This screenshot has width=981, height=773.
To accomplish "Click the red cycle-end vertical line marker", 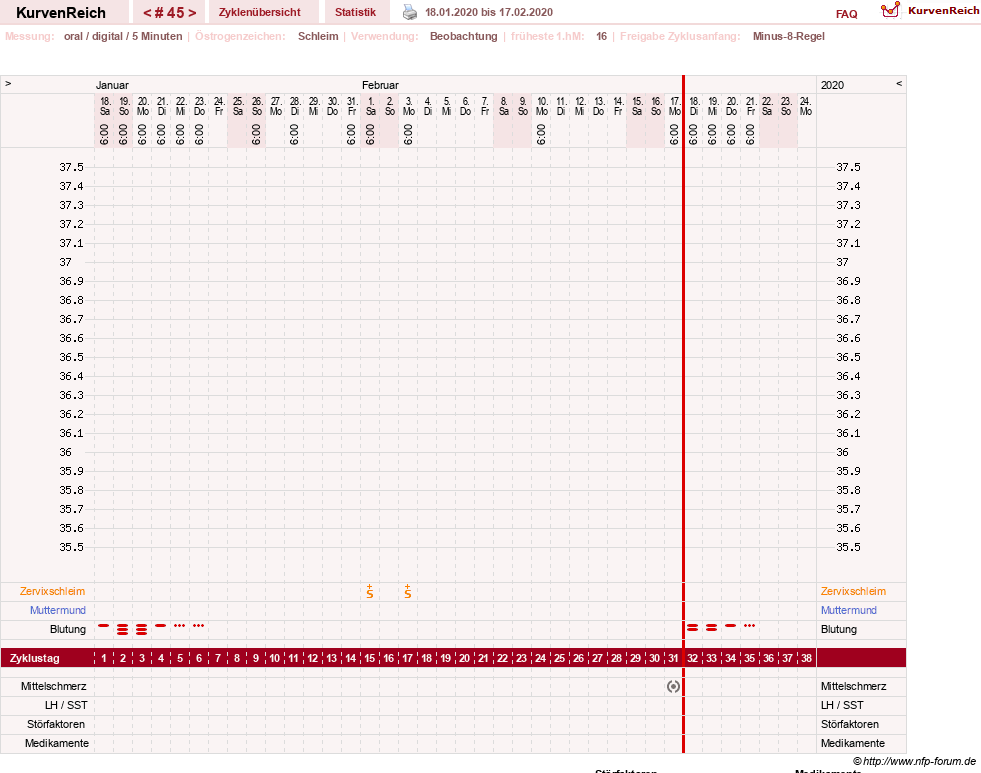I will tap(683, 413).
